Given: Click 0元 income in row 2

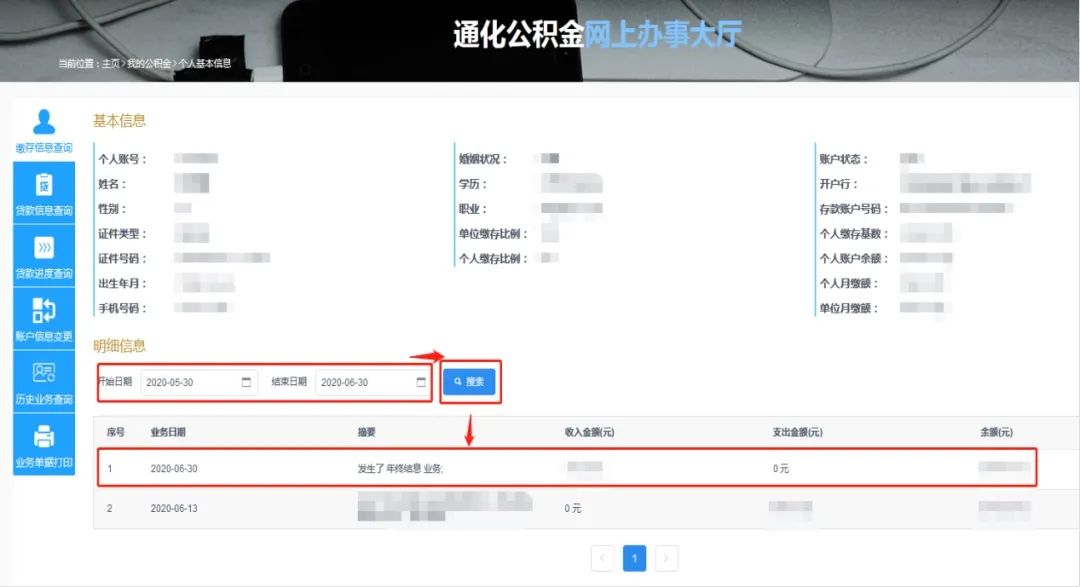Looking at the screenshot, I should [x=573, y=508].
